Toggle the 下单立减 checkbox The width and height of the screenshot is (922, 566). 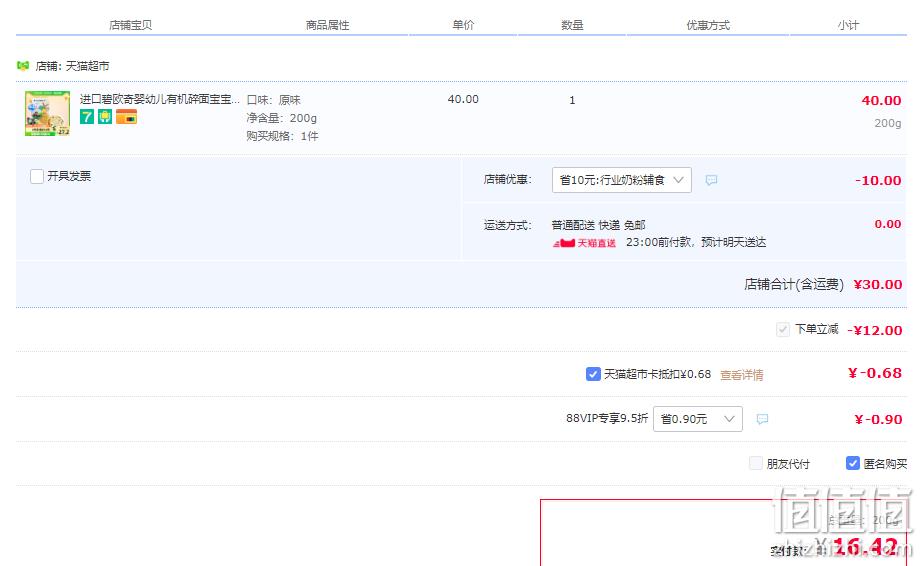click(x=783, y=330)
